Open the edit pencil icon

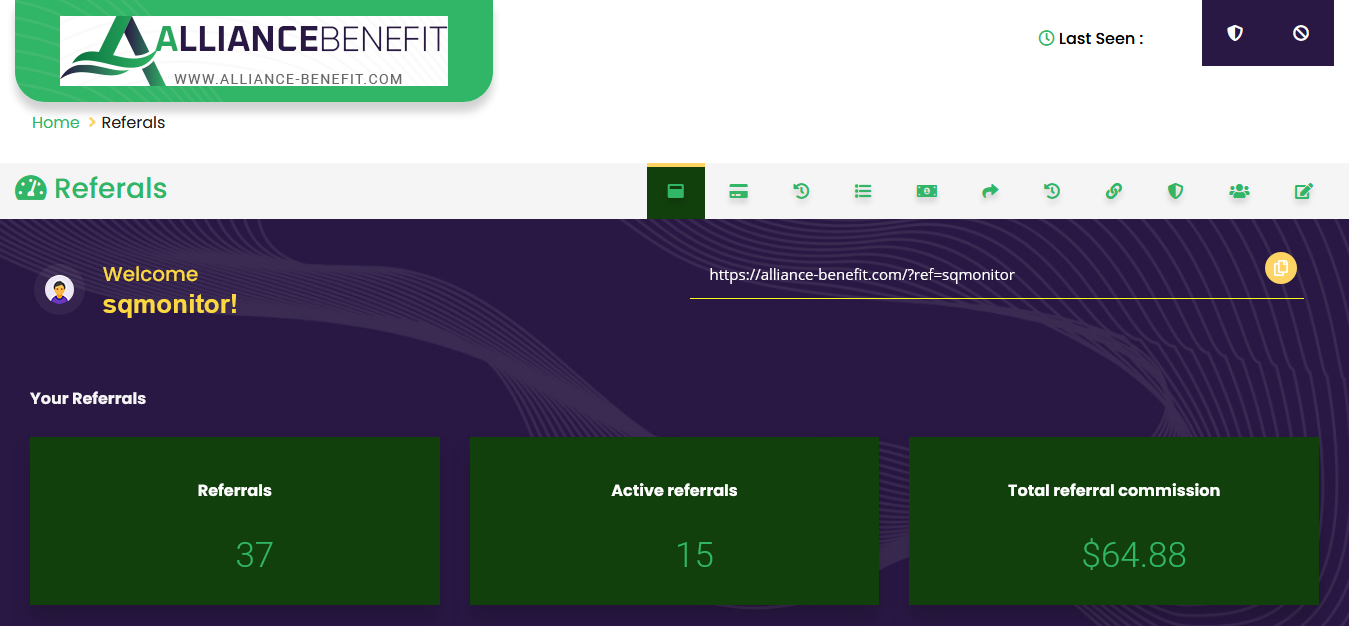click(x=1303, y=191)
